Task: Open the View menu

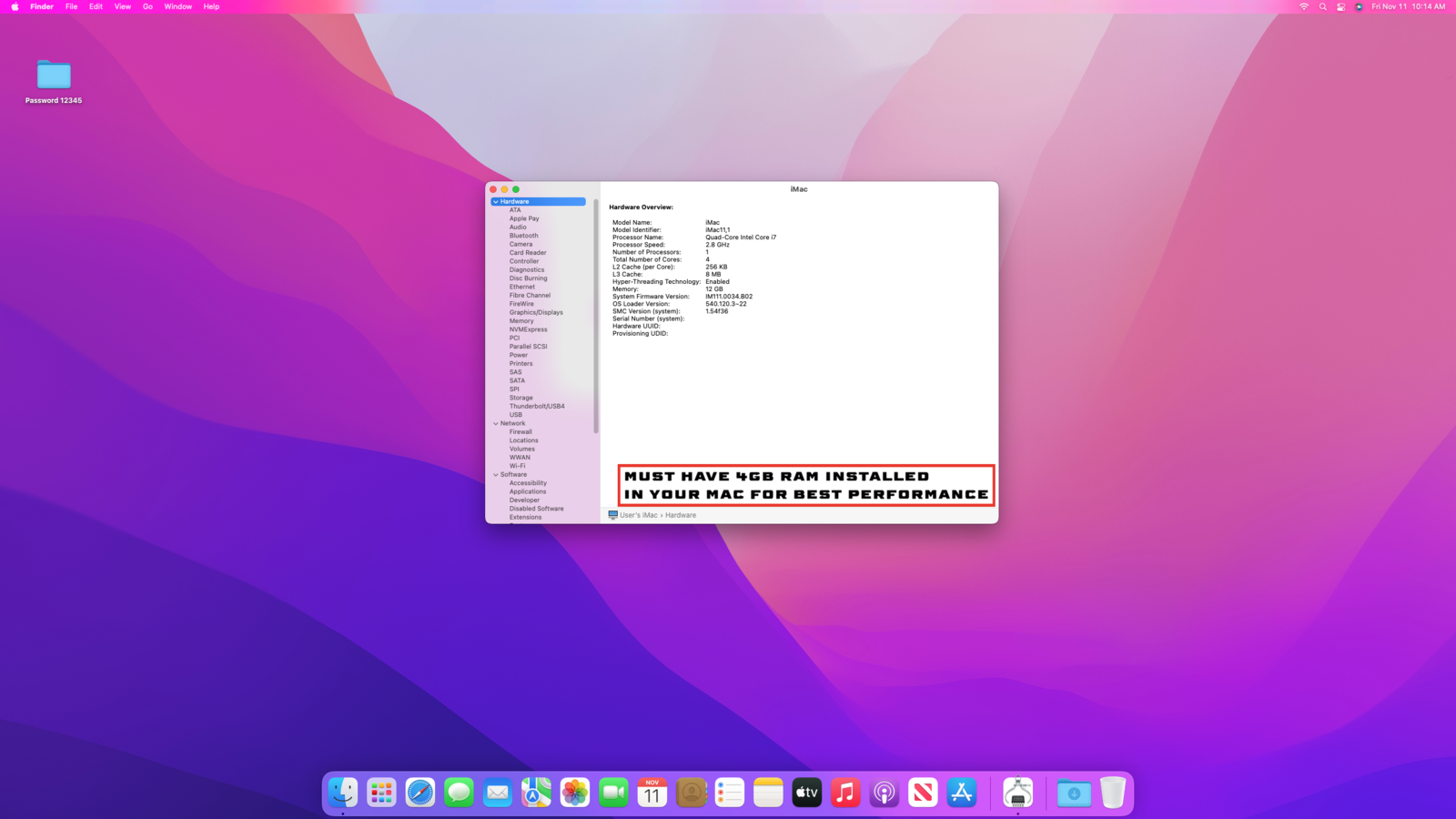Action: pos(123,6)
